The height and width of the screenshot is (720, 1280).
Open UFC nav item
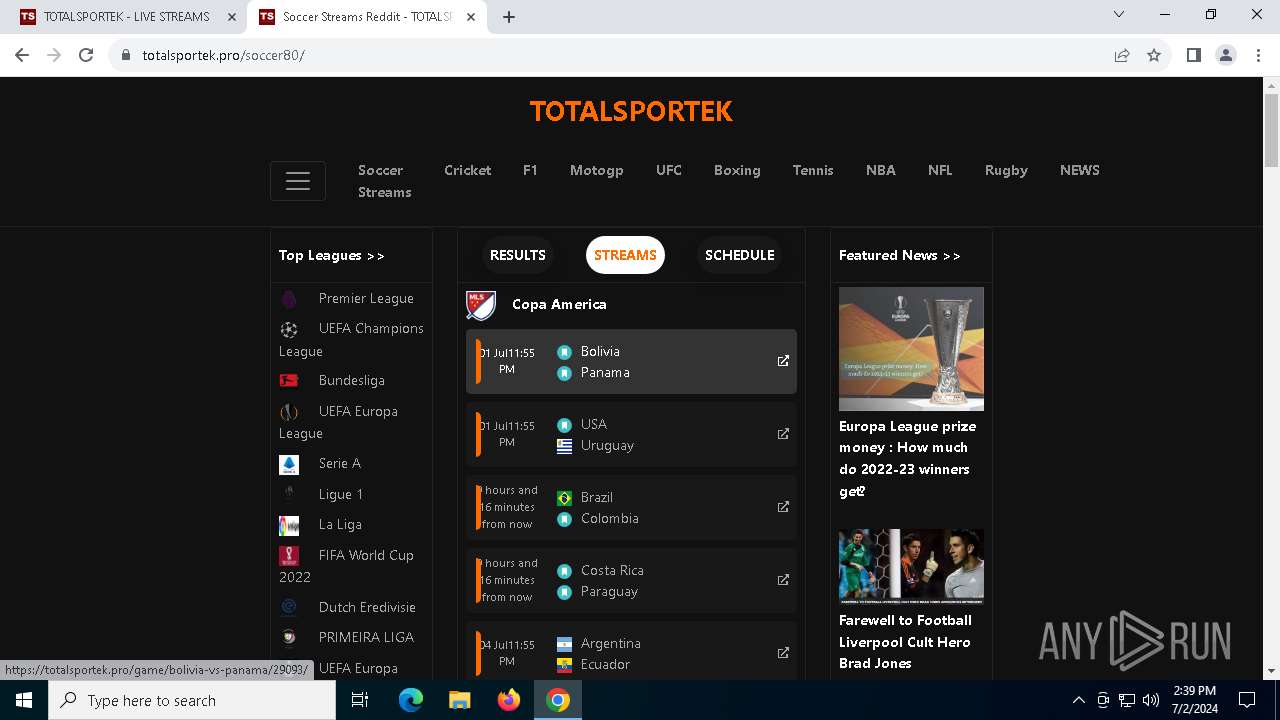click(x=669, y=170)
